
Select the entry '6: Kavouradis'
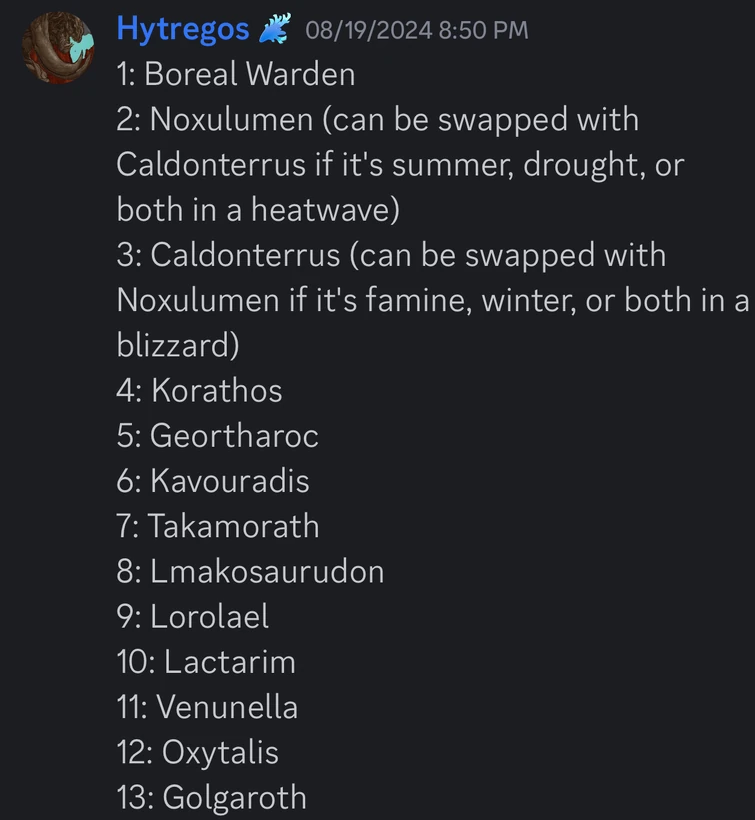point(211,481)
